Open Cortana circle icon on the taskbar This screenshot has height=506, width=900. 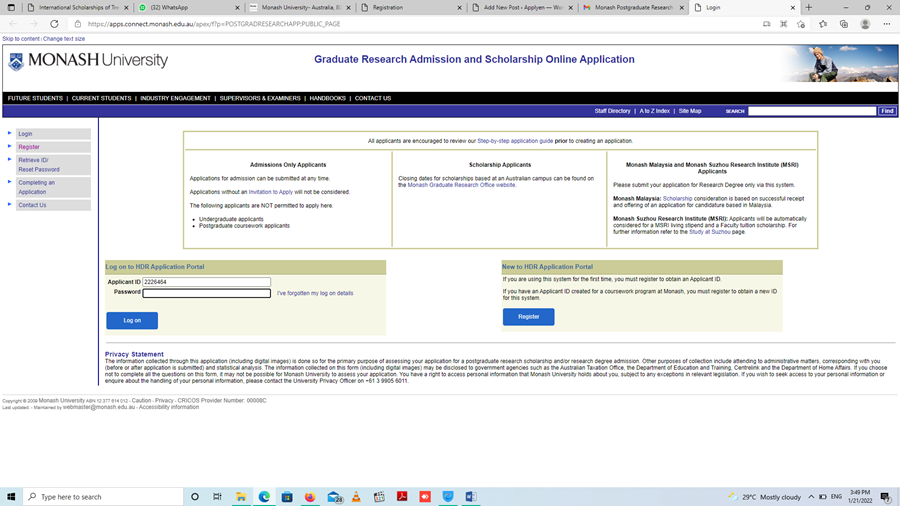[195, 497]
